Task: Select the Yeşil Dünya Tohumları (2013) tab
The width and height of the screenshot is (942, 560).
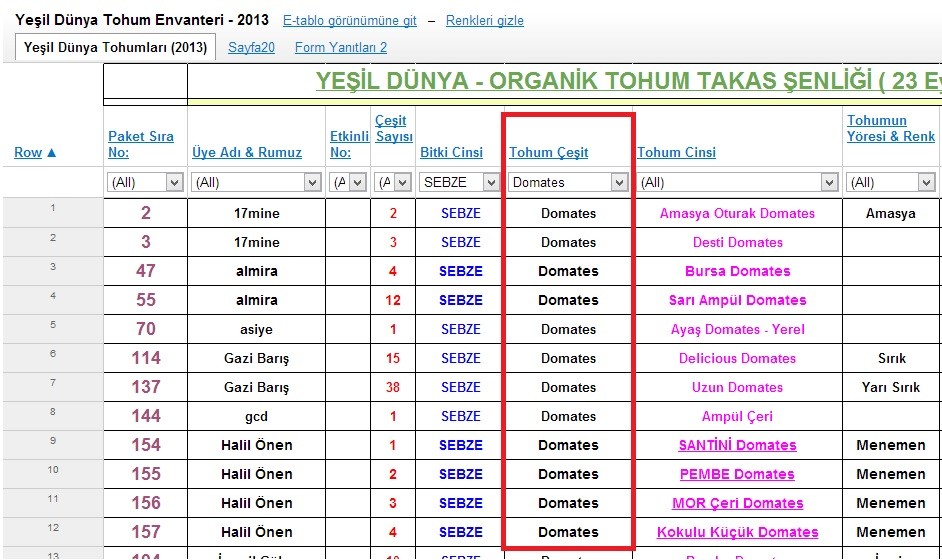Action: click(x=115, y=47)
